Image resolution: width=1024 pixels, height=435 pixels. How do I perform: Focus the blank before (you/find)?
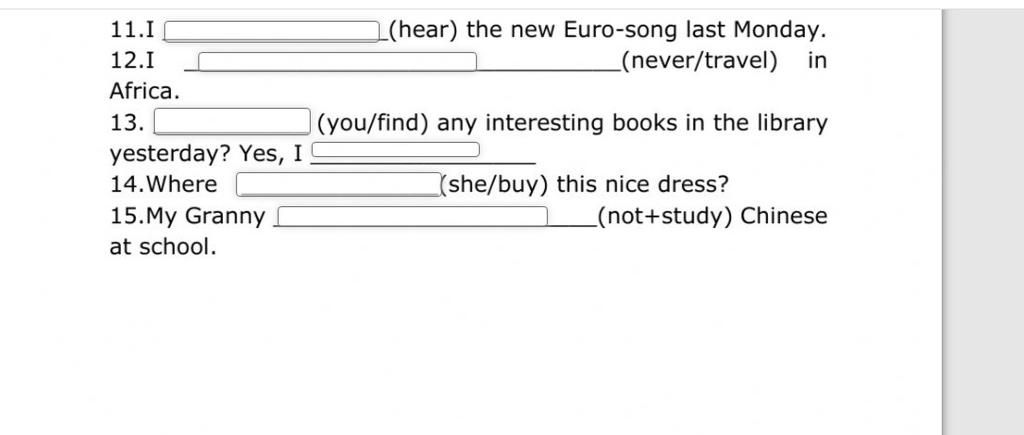point(232,121)
